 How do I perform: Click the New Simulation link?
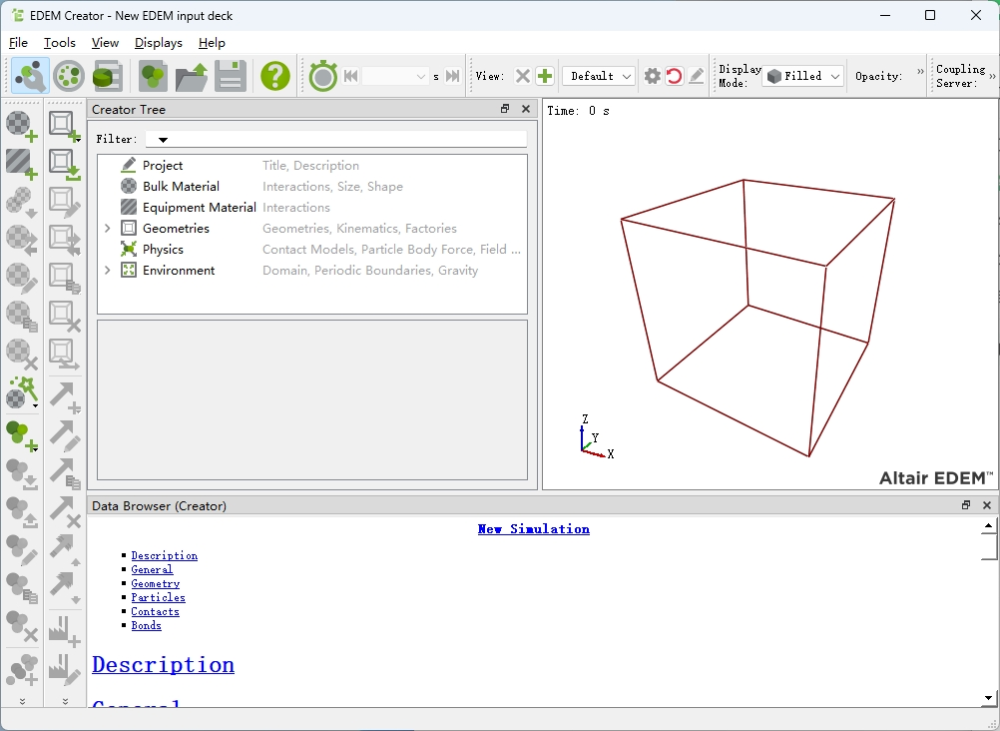click(533, 529)
